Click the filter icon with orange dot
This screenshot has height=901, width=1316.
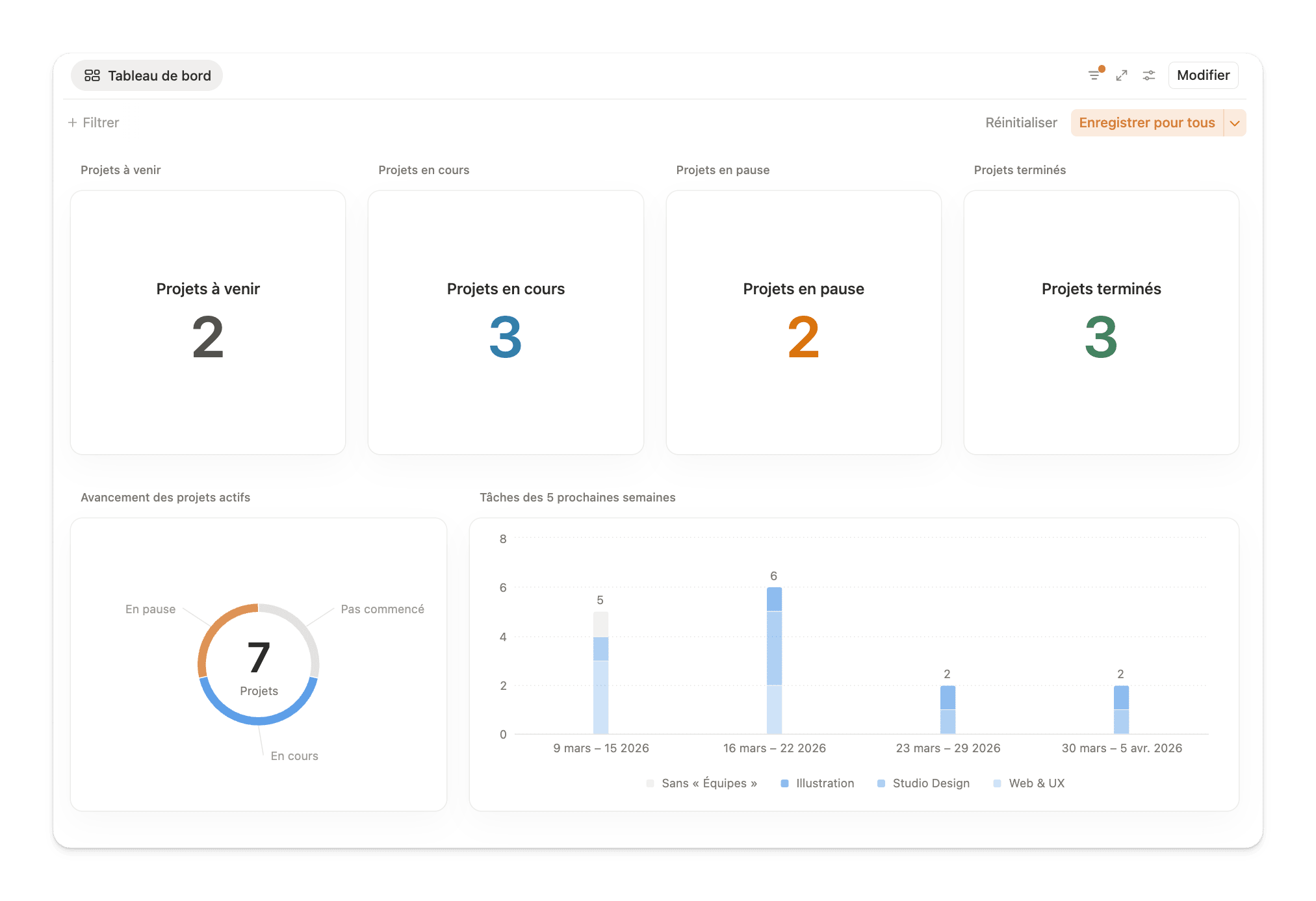click(x=1095, y=75)
